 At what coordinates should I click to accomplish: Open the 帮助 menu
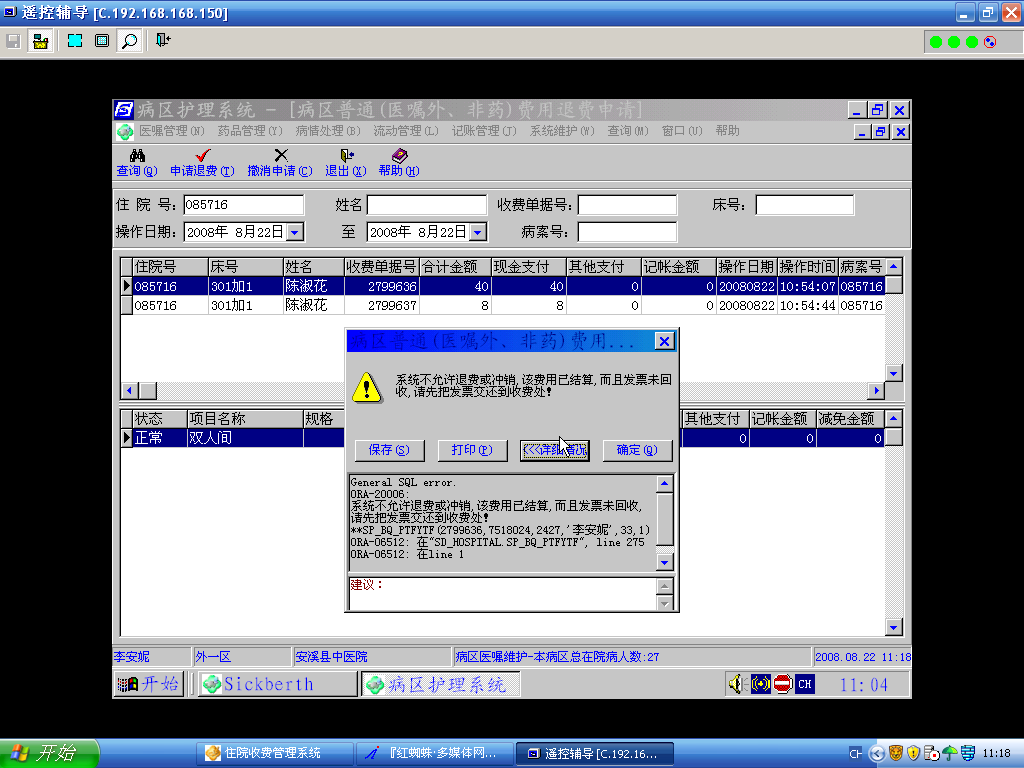pos(728,131)
